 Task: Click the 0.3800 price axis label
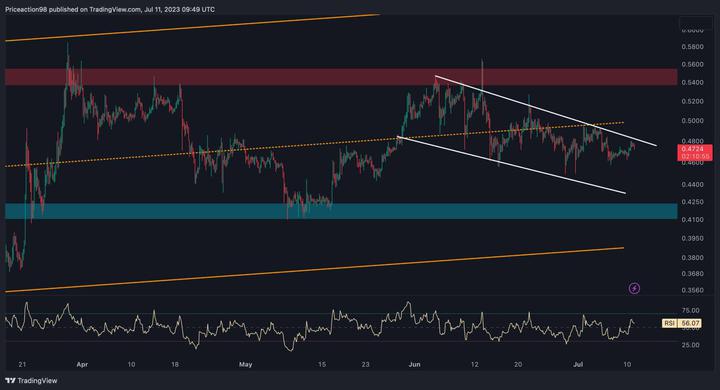[x=692, y=258]
